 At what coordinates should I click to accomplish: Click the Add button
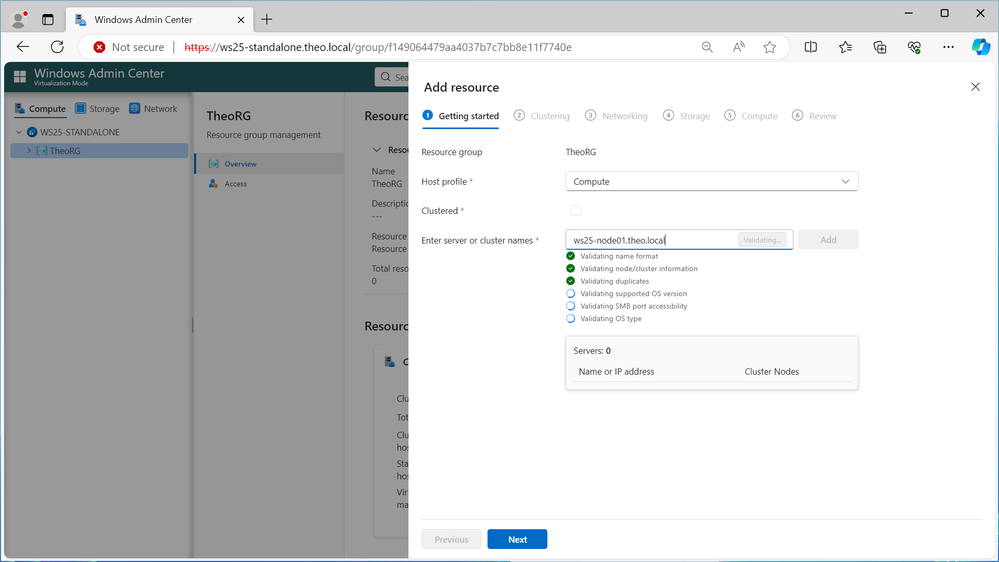tap(828, 240)
